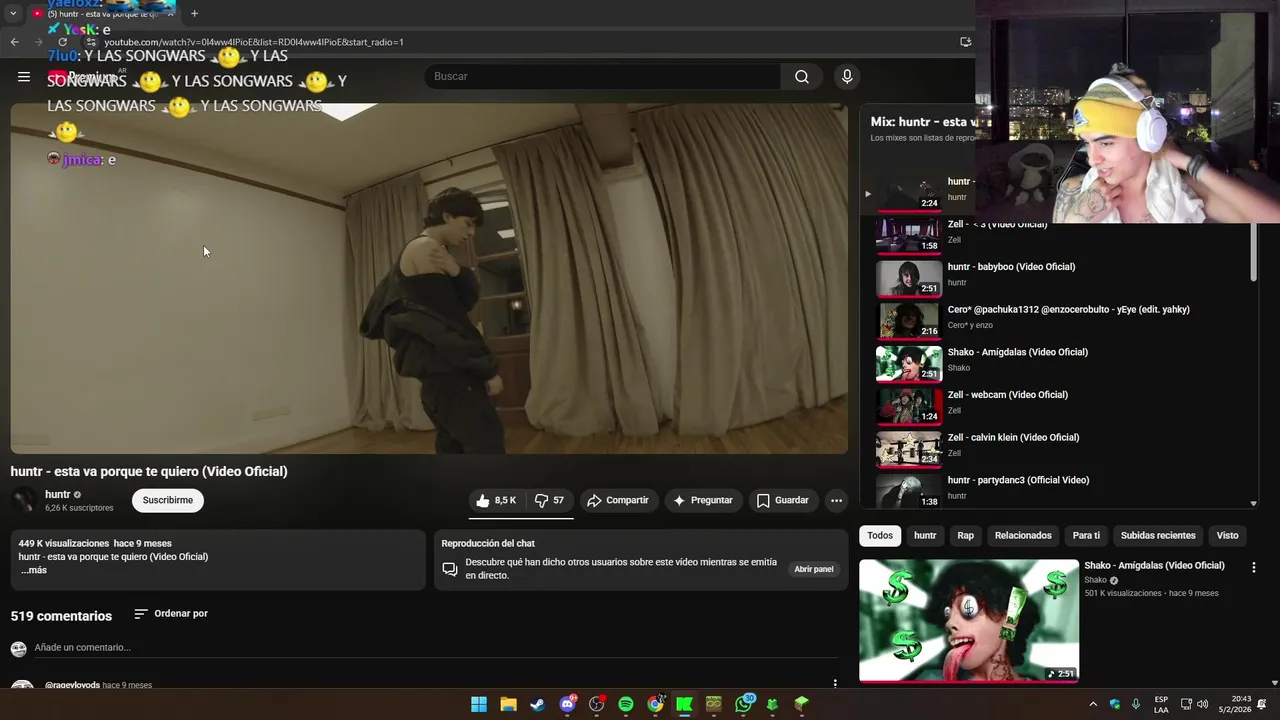Screen dimensions: 1280x720
Task: Click Abrir panel for chat replay
Action: (814, 569)
